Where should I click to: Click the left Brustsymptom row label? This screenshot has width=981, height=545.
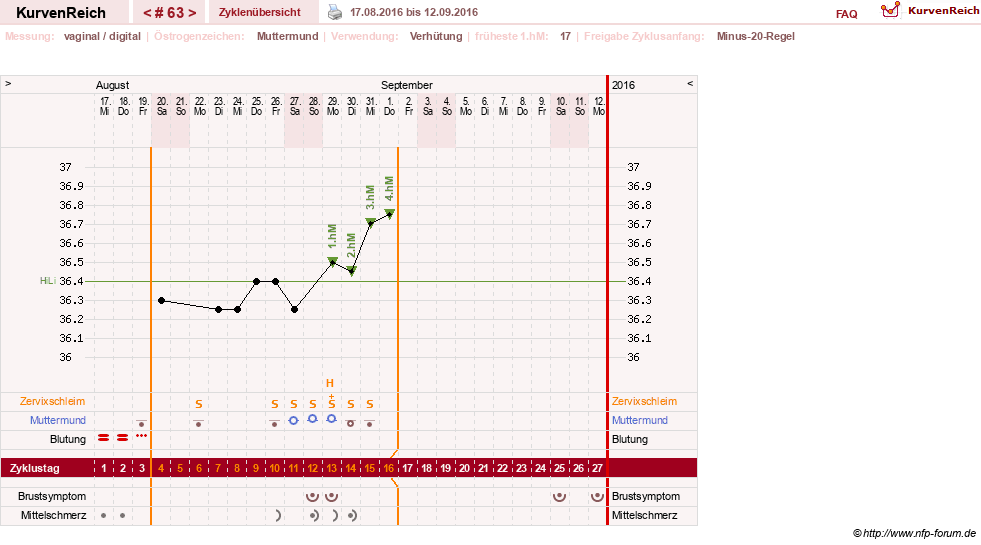pos(52,496)
